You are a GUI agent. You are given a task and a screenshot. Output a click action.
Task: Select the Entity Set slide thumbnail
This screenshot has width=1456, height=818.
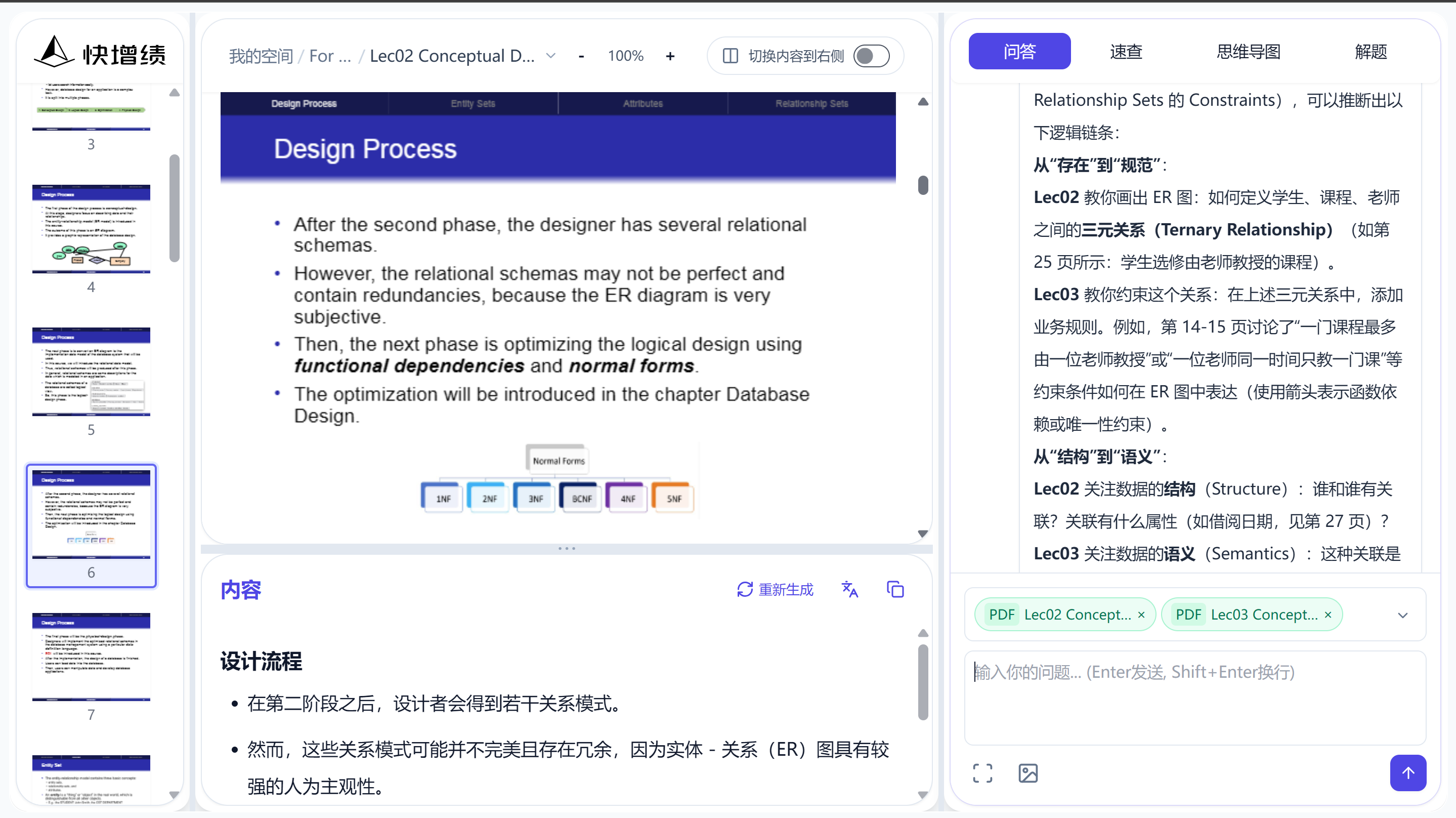pos(91,780)
